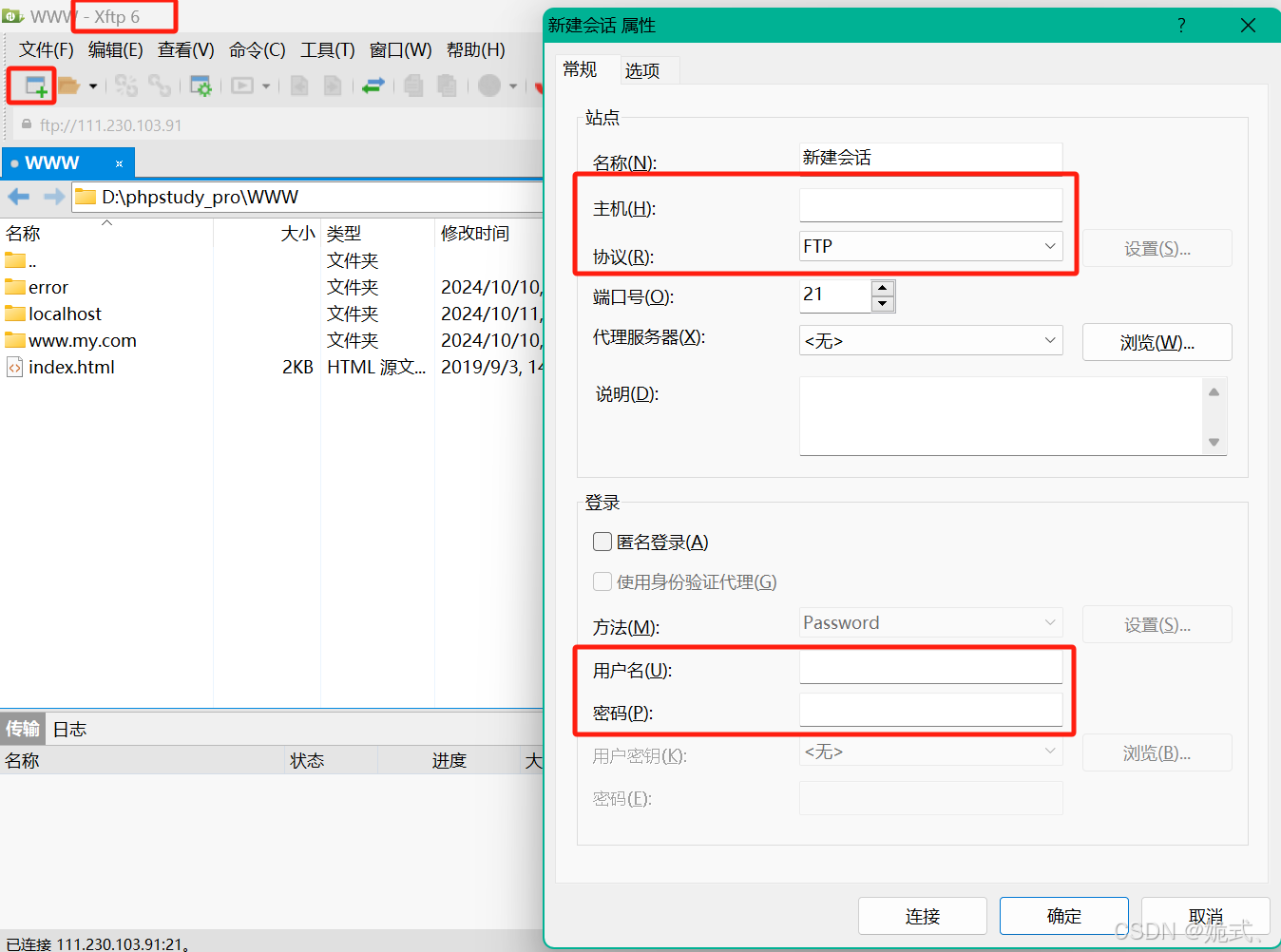Click the grey globe toolbar icon
Viewport: 1281px width, 952px height.
point(489,86)
